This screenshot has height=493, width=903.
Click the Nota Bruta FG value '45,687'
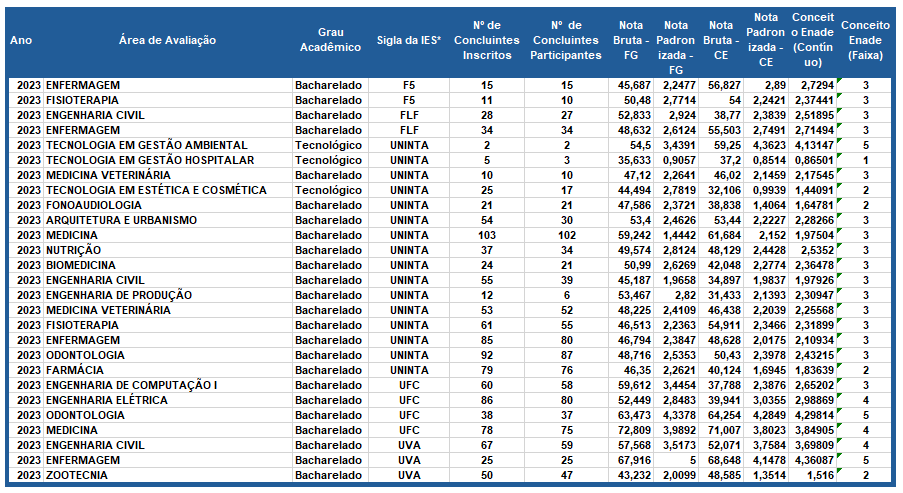tap(634, 85)
